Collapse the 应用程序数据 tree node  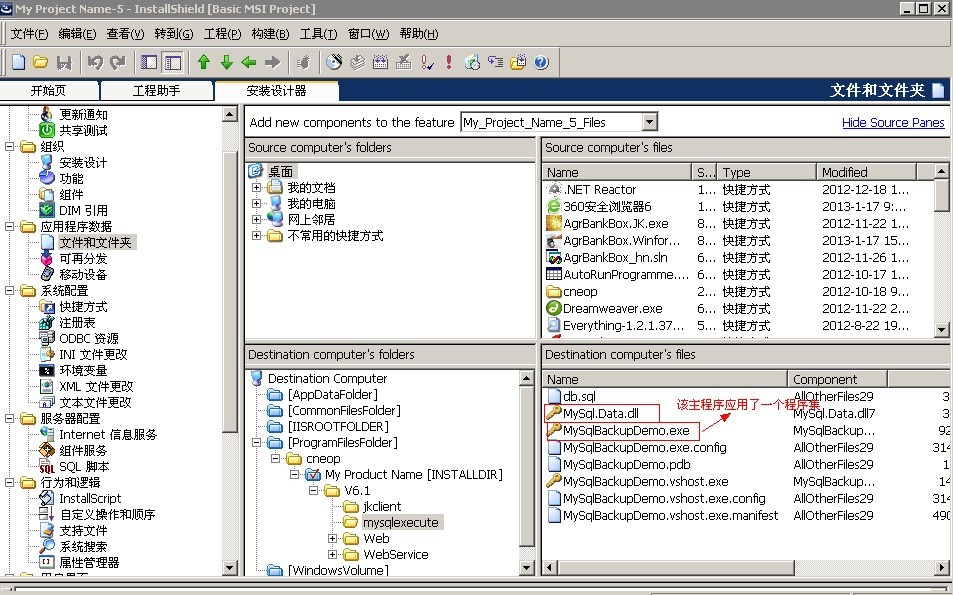(10, 227)
